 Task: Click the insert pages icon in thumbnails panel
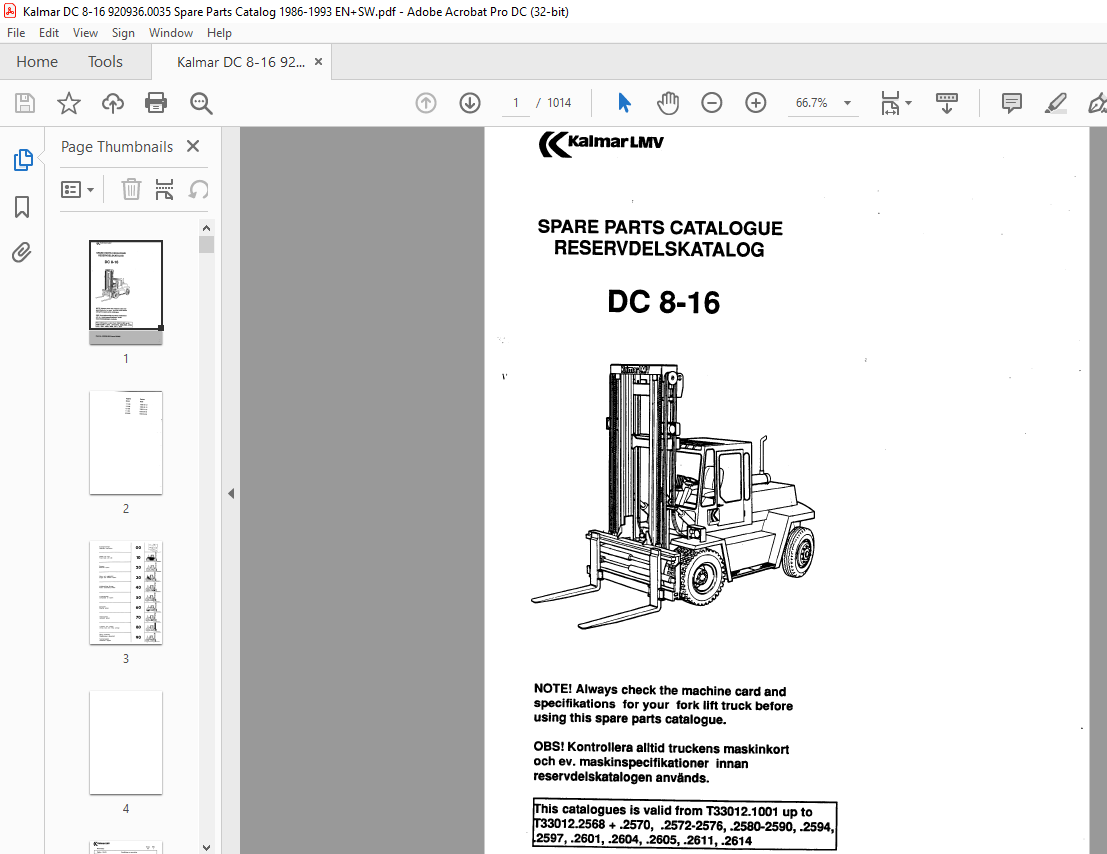(164, 189)
